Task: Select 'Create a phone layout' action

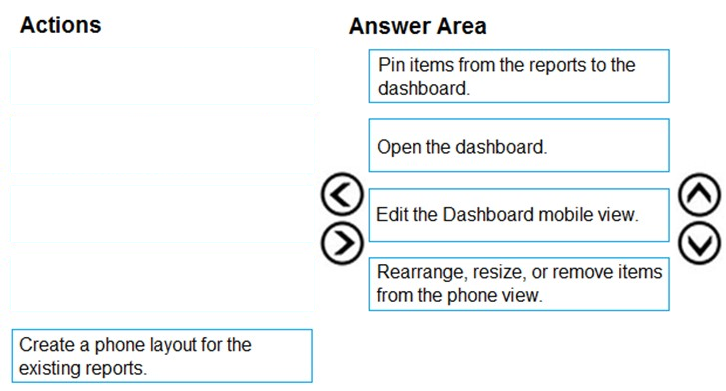Action: coord(162,356)
